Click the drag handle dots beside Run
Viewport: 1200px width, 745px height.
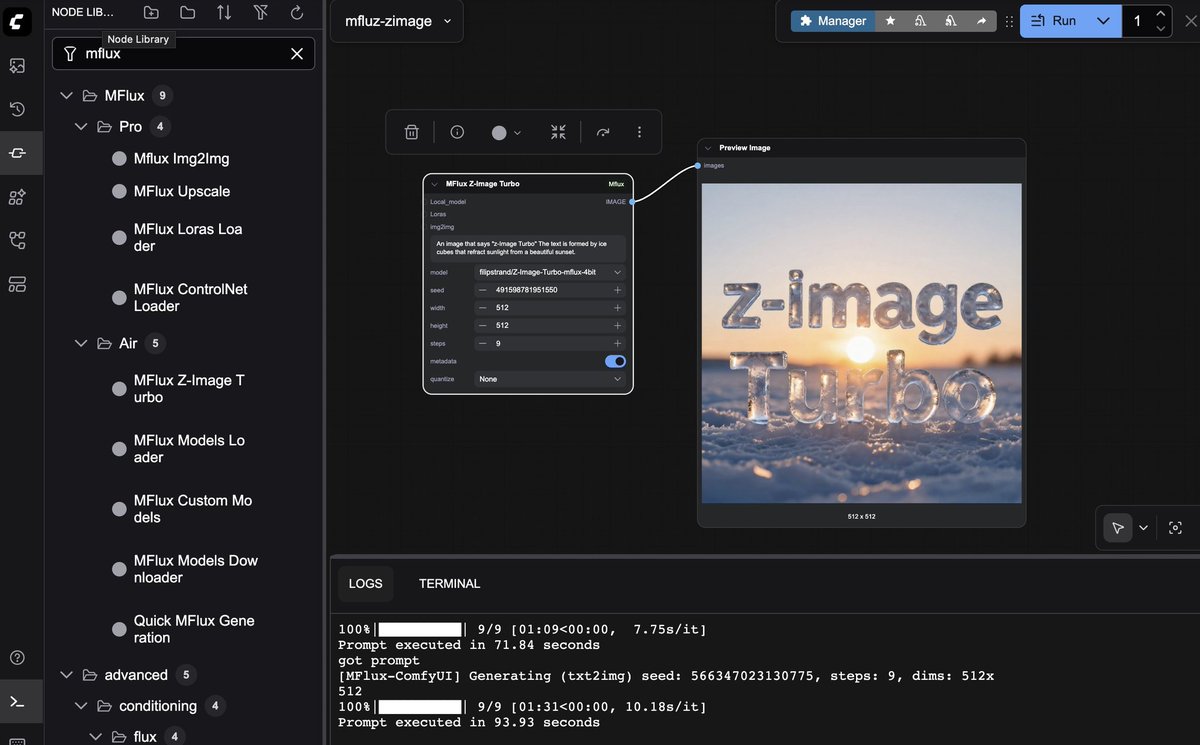[1009, 21]
